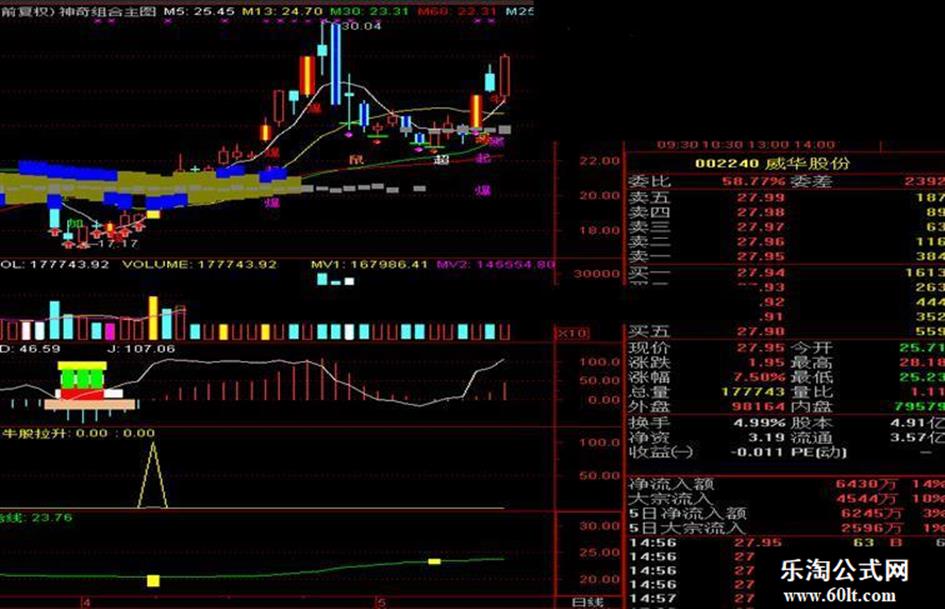Image resolution: width=945 pixels, height=609 pixels.
Task: Click the 外盘 98164 value
Action: (758, 406)
